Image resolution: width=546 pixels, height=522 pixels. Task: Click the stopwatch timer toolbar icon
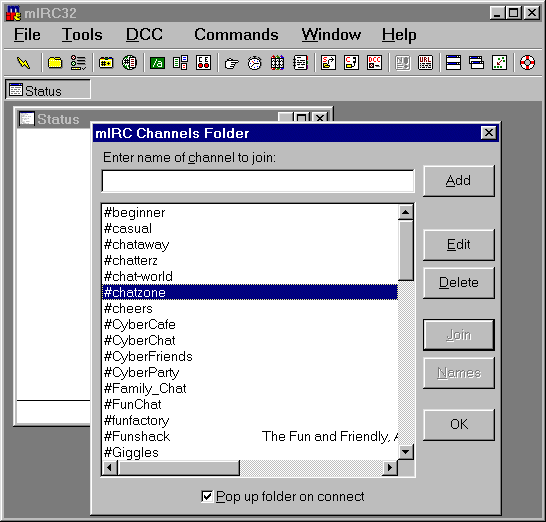point(255,63)
